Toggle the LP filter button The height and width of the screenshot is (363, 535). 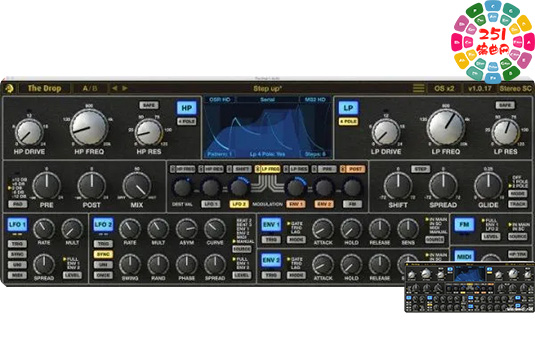(x=348, y=108)
